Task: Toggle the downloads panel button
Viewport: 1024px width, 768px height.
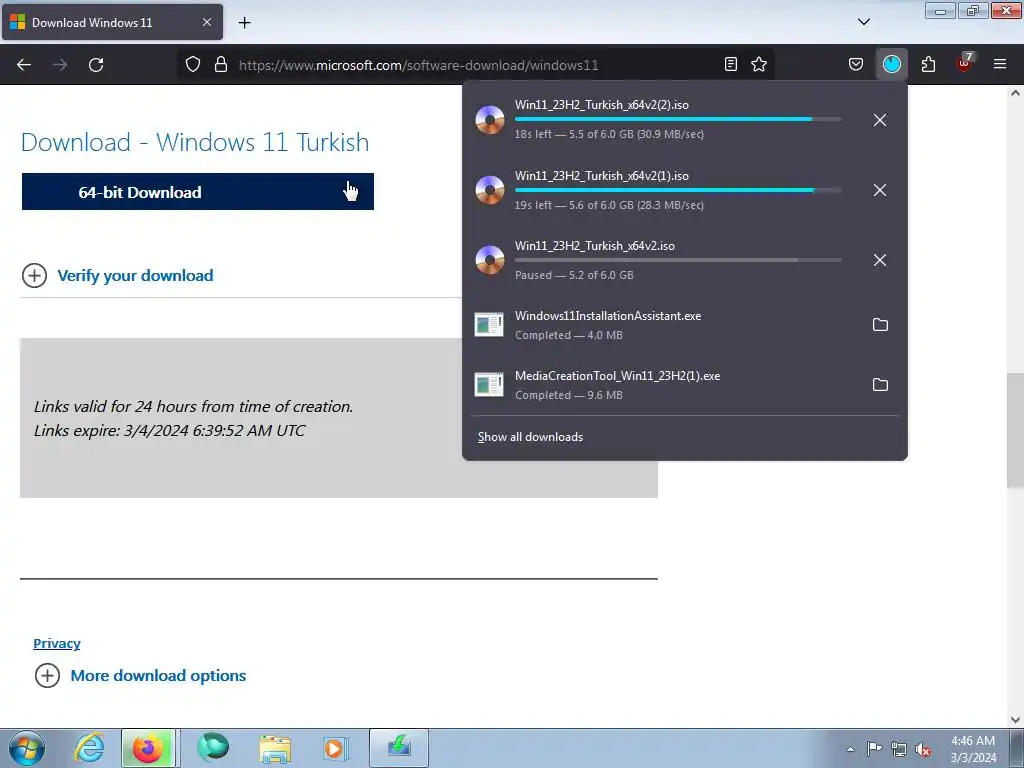Action: (x=891, y=64)
